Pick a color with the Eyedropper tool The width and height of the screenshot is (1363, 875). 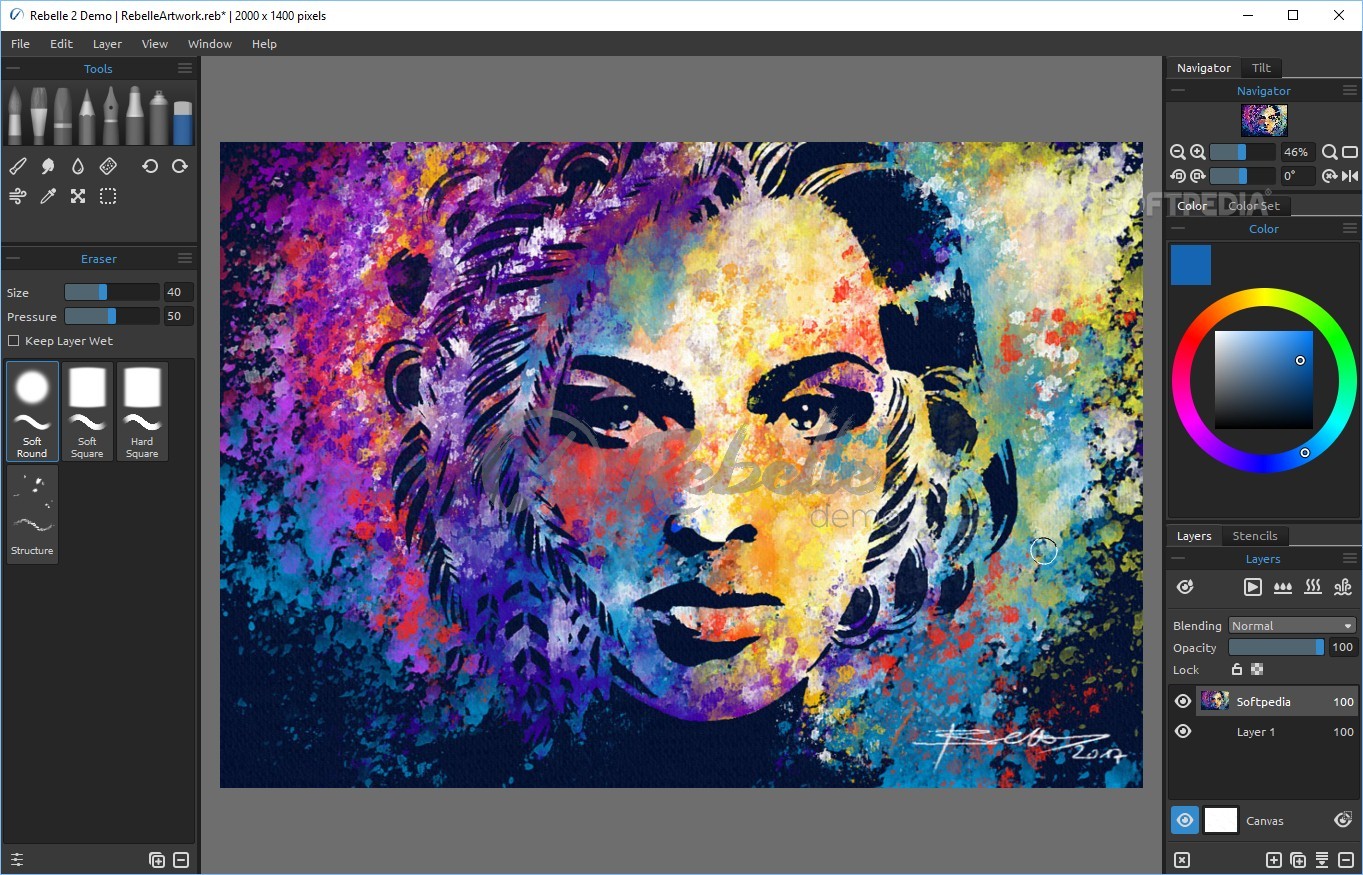coord(48,196)
